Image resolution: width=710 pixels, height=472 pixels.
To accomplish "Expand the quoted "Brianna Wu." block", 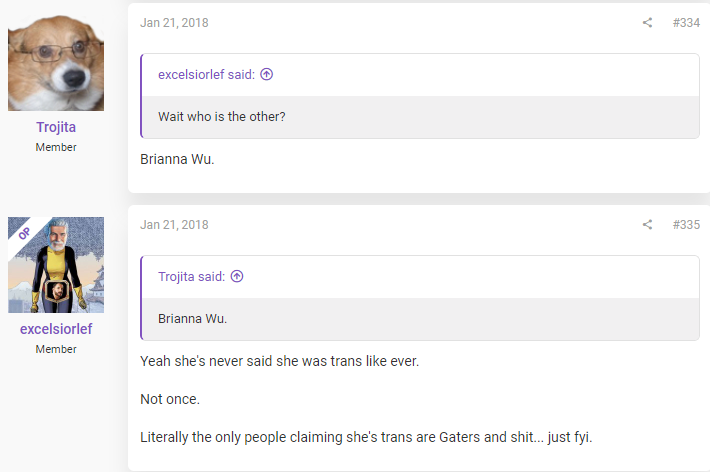I will 421,319.
